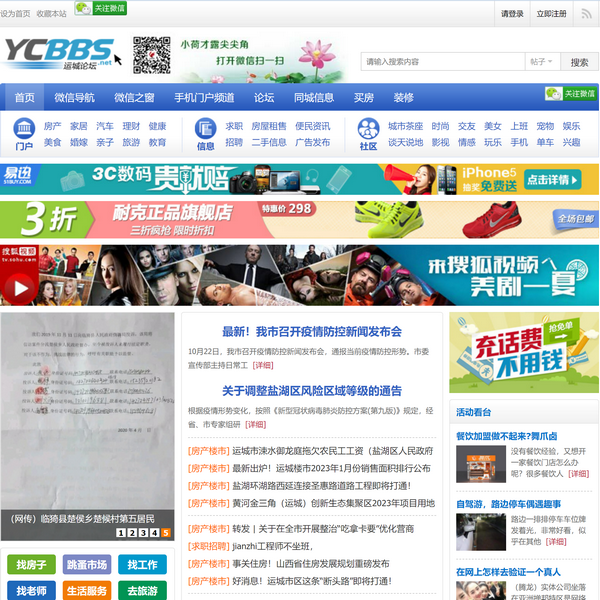The width and height of the screenshot is (600, 600).
Task: Click the 信息 category icon
Action: (205, 135)
